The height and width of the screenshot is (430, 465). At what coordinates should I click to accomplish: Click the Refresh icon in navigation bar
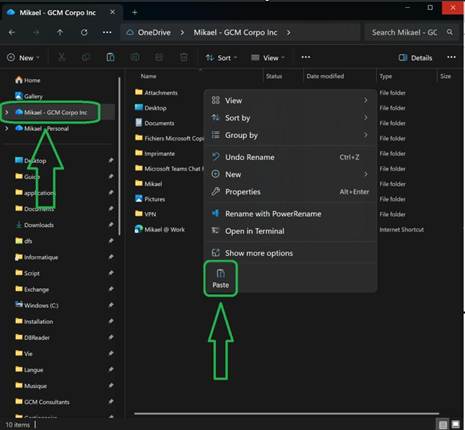coord(84,32)
